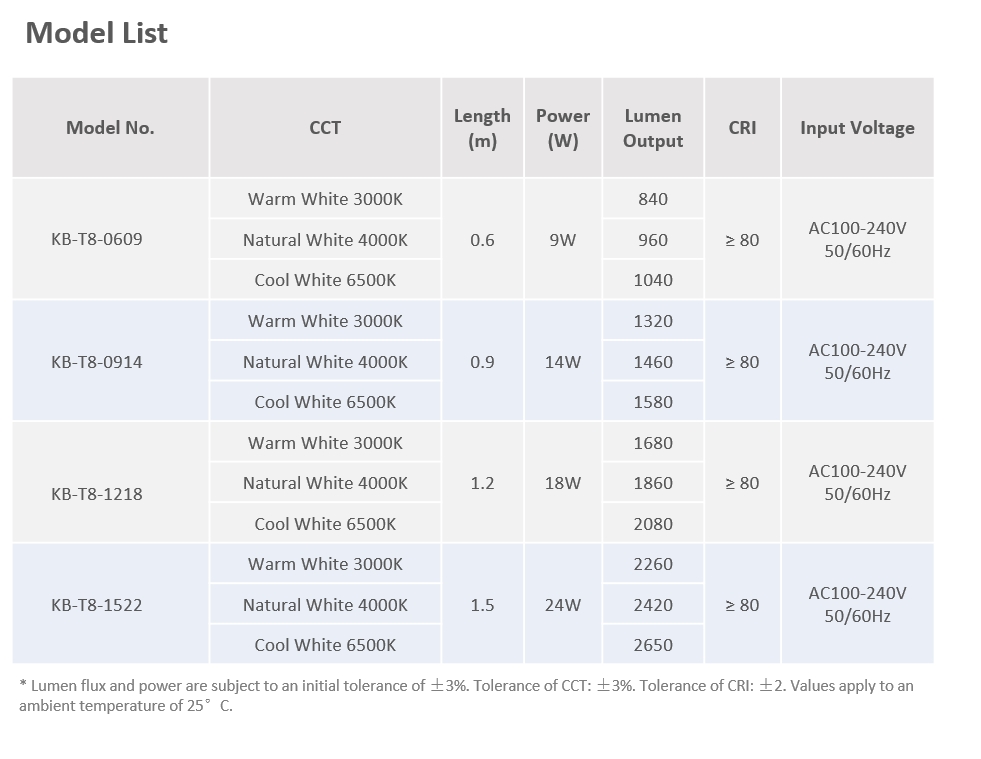
Task: Select "Warm White 3000K" in the 2260 lumen row
Action: 325,564
